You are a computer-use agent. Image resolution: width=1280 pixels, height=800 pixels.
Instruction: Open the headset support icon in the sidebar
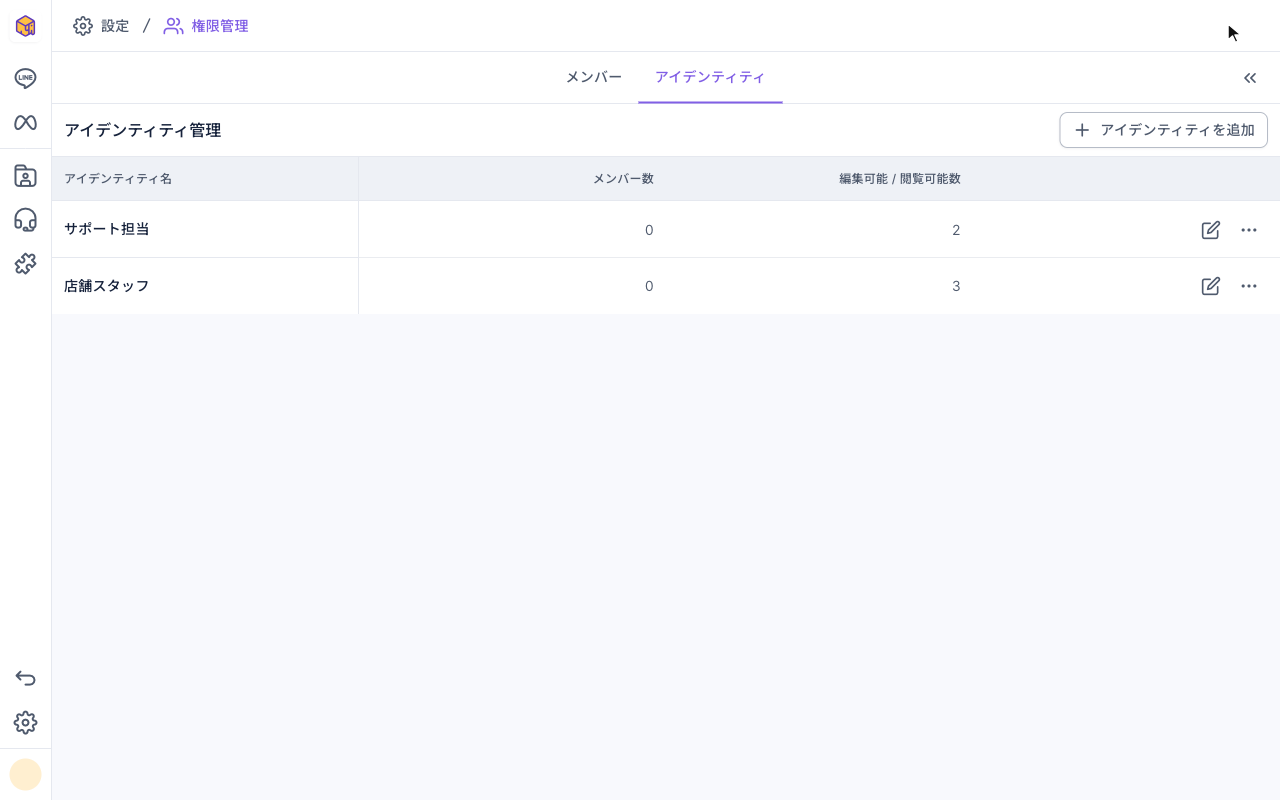(x=25, y=220)
